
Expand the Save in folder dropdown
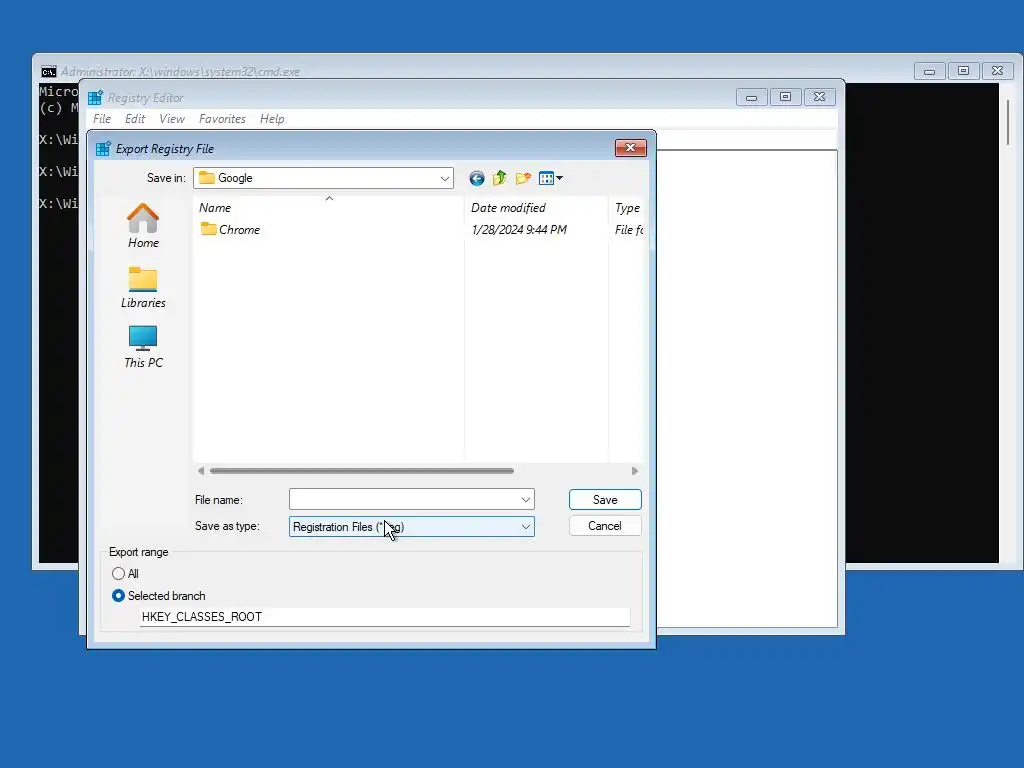pyautogui.click(x=445, y=178)
